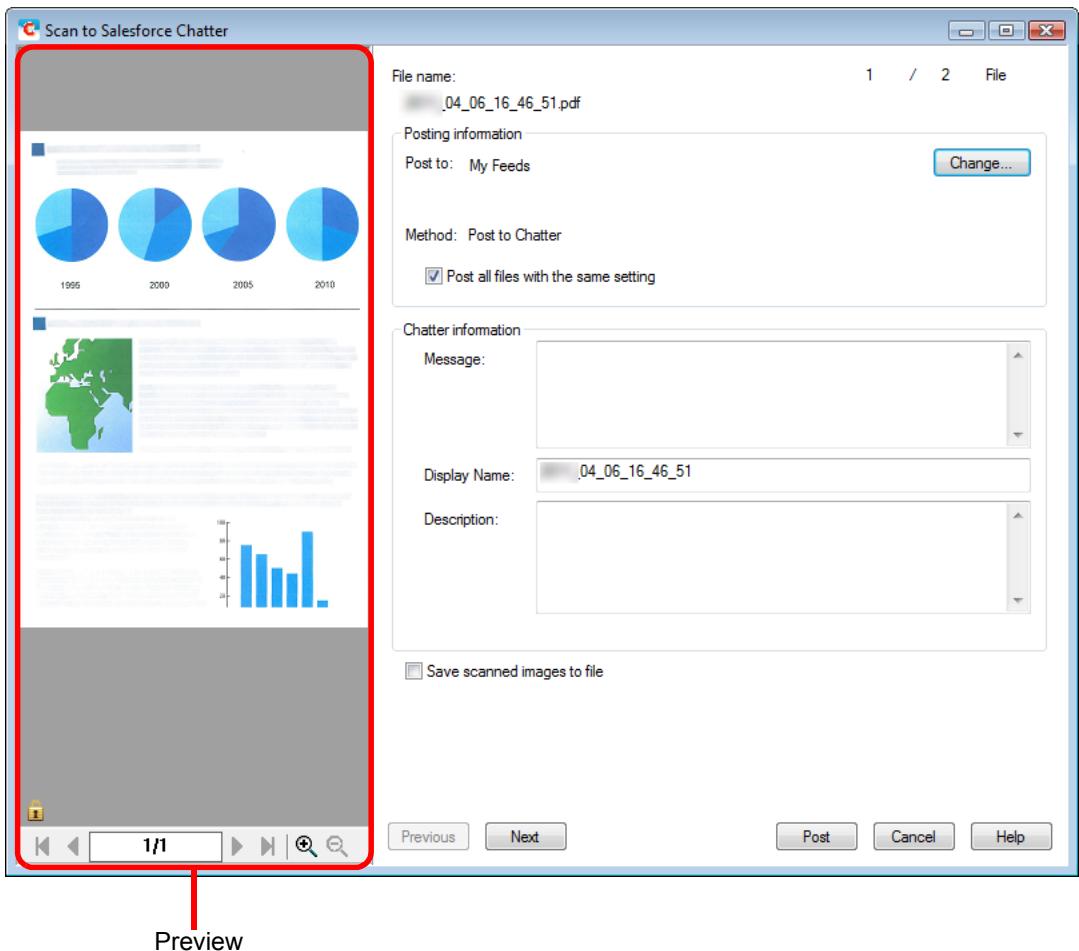Open the Change posting destination dialog

981,163
